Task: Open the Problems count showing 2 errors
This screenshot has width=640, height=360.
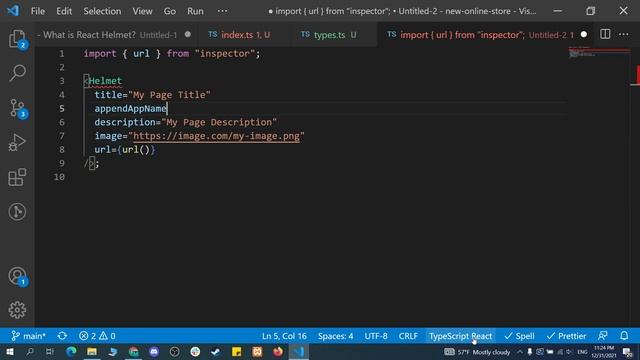Action: coord(97,336)
